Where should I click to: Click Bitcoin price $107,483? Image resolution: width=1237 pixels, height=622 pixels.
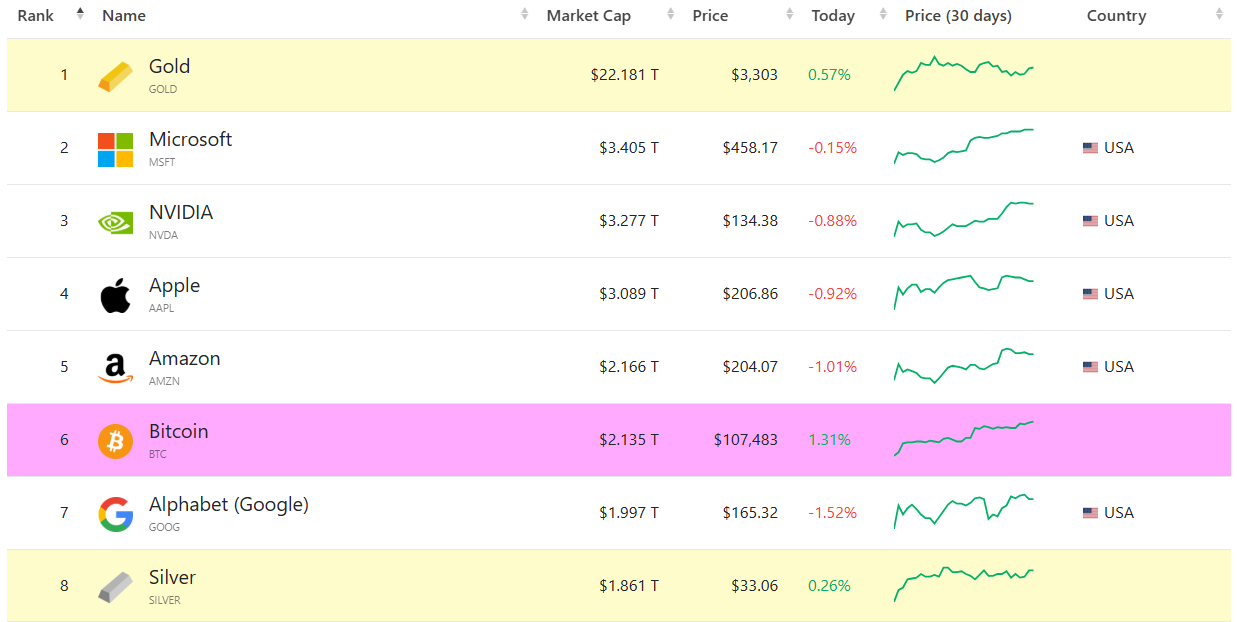point(746,440)
